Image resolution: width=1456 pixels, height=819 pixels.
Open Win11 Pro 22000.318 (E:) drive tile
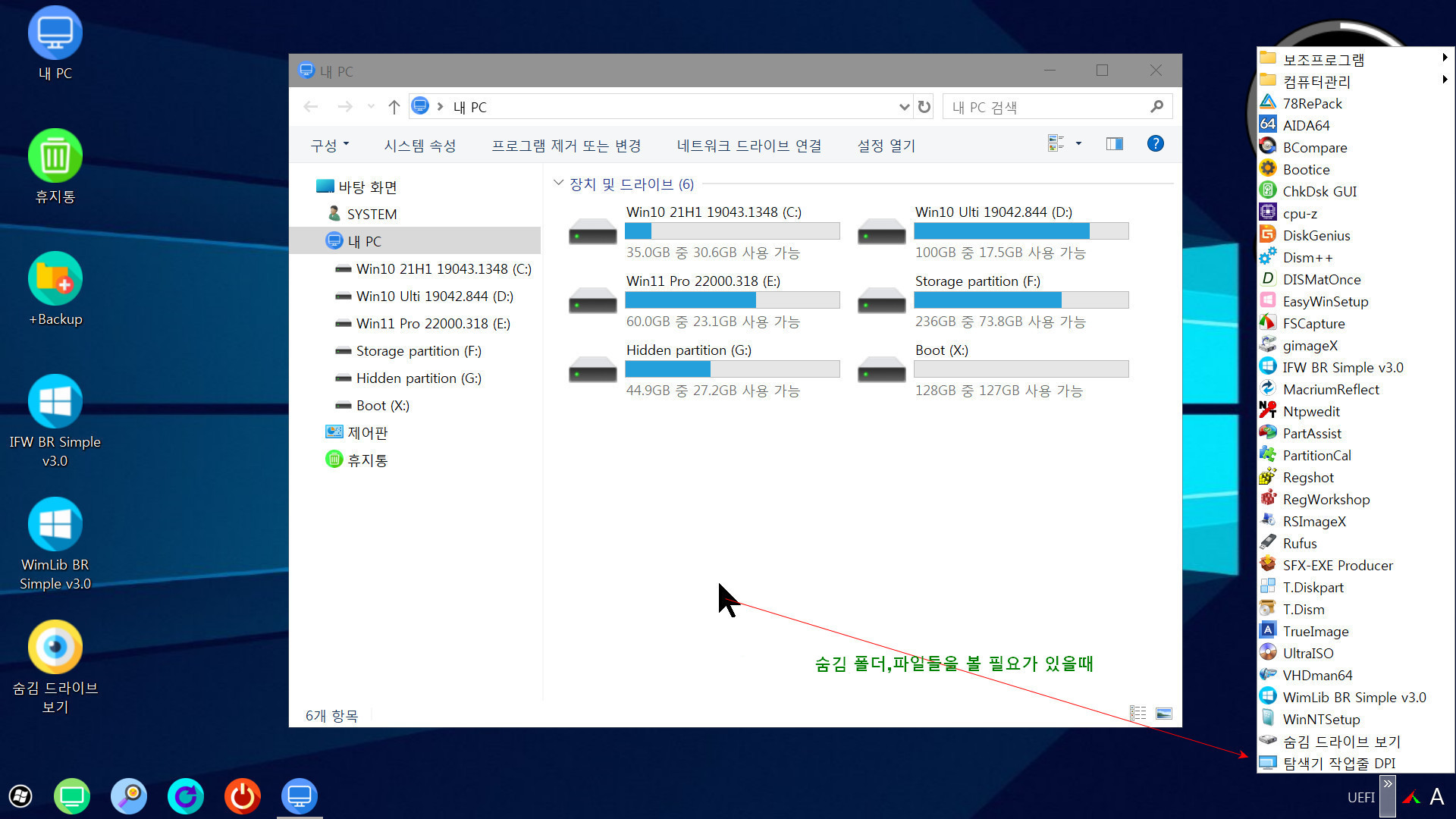(704, 301)
